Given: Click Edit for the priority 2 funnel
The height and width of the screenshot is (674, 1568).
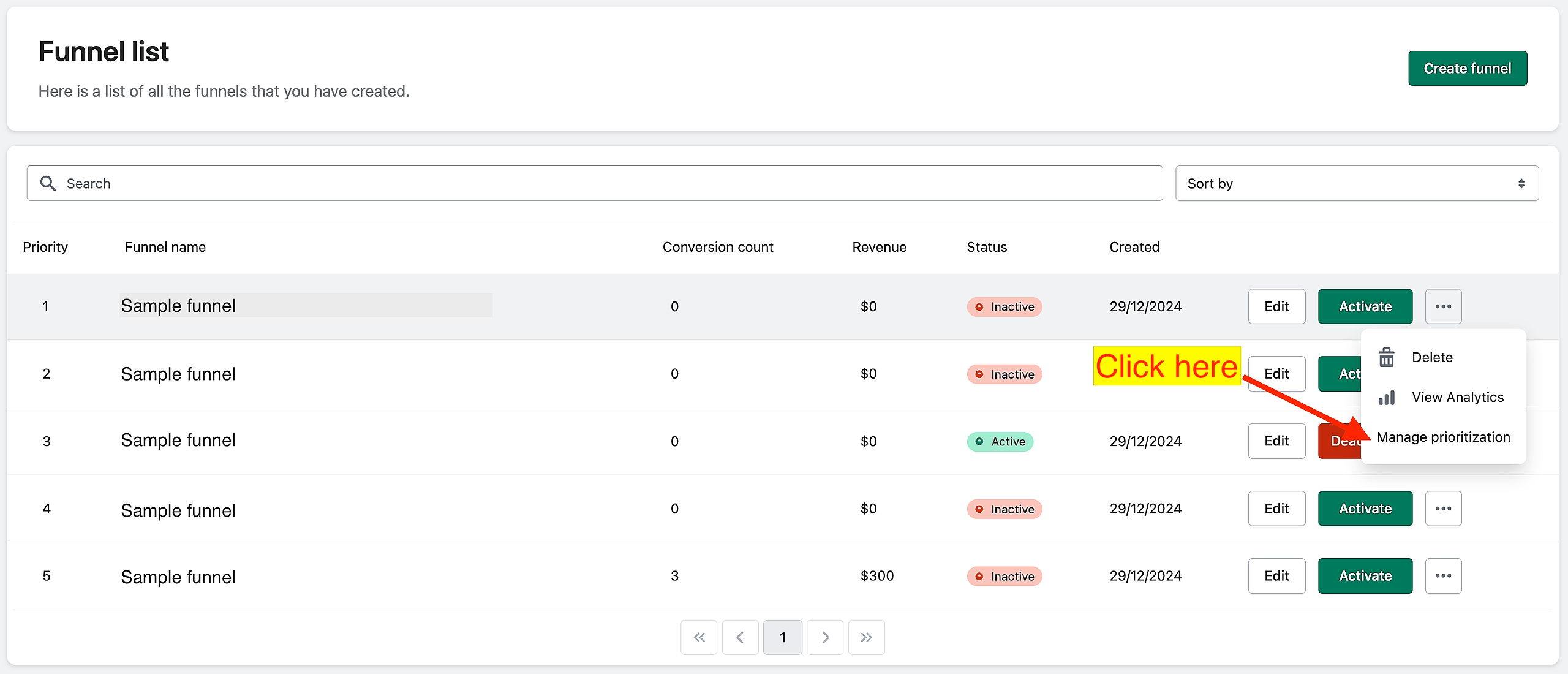Looking at the screenshot, I should click(1276, 374).
